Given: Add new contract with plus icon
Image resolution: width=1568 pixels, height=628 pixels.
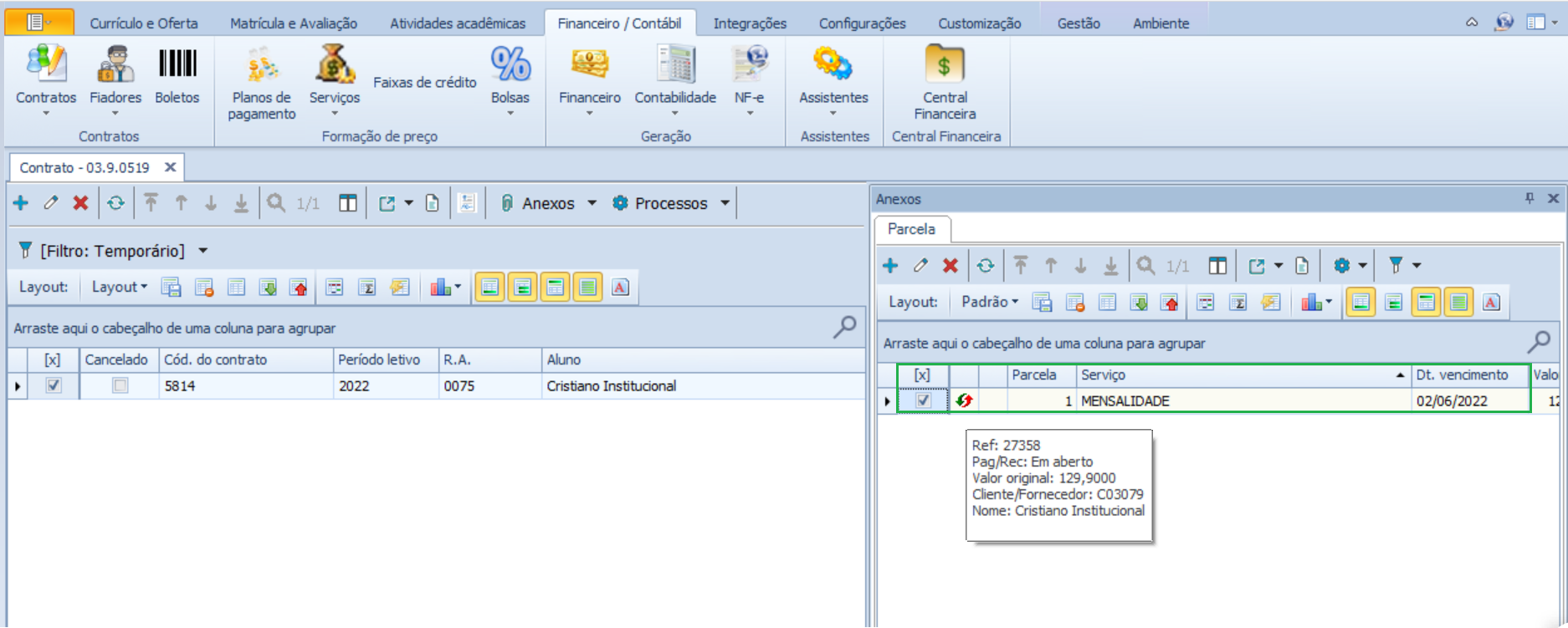Looking at the screenshot, I should (21, 203).
